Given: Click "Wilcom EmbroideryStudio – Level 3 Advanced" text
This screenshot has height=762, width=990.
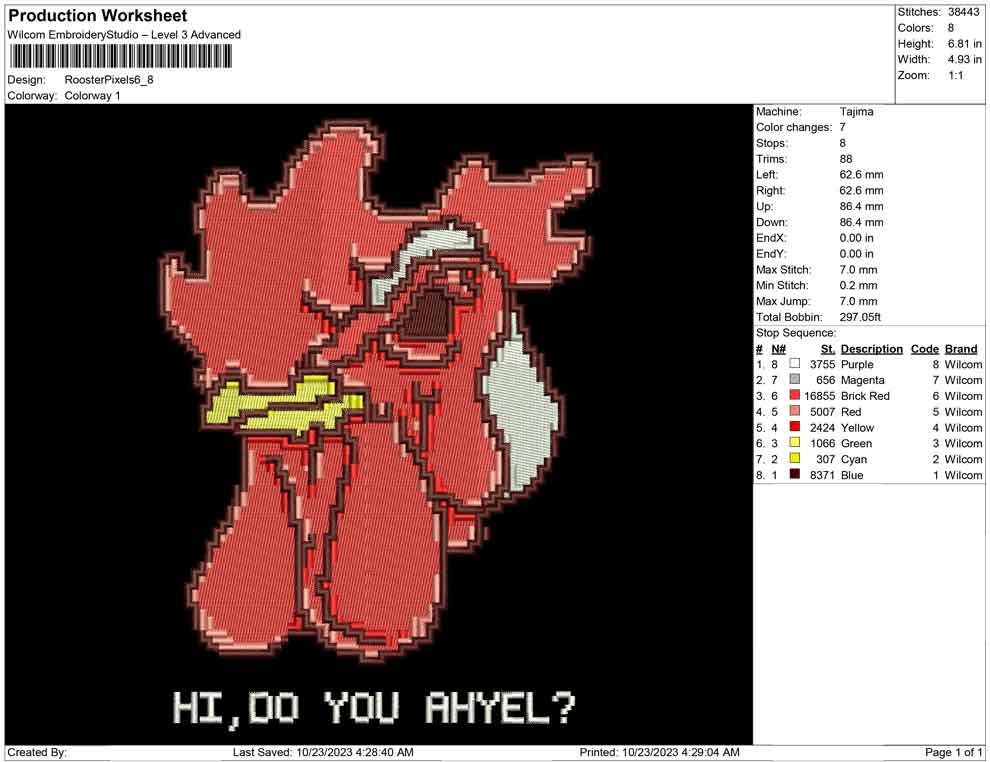Looking at the screenshot, I should tap(124, 35).
